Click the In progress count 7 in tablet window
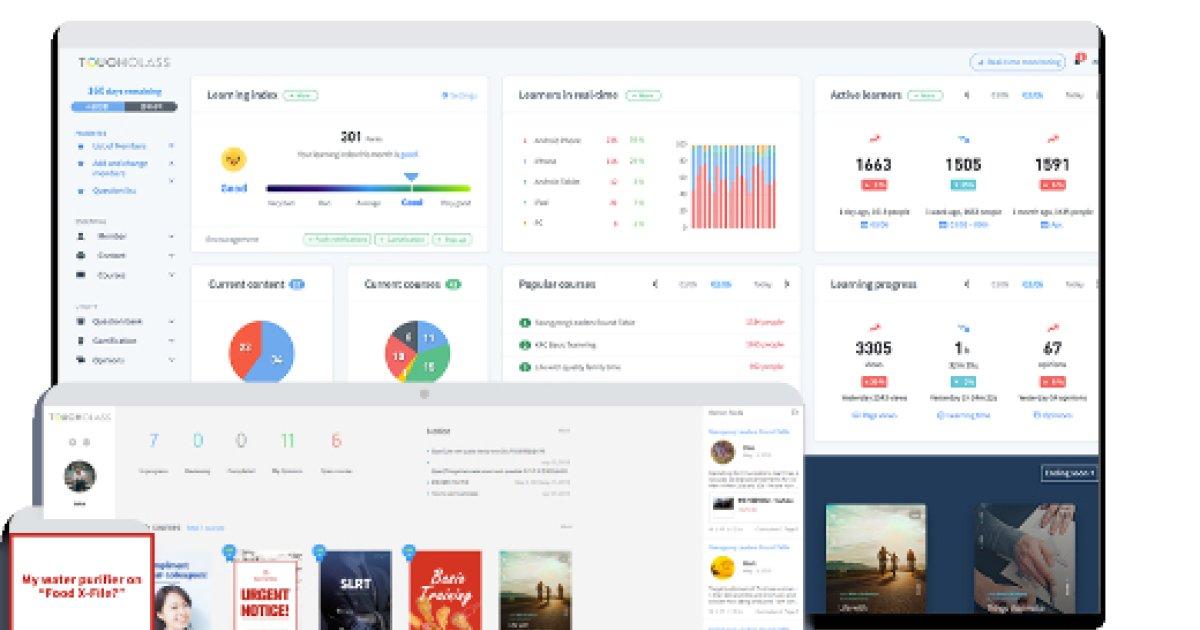This screenshot has height=630, width=1200. (x=154, y=440)
